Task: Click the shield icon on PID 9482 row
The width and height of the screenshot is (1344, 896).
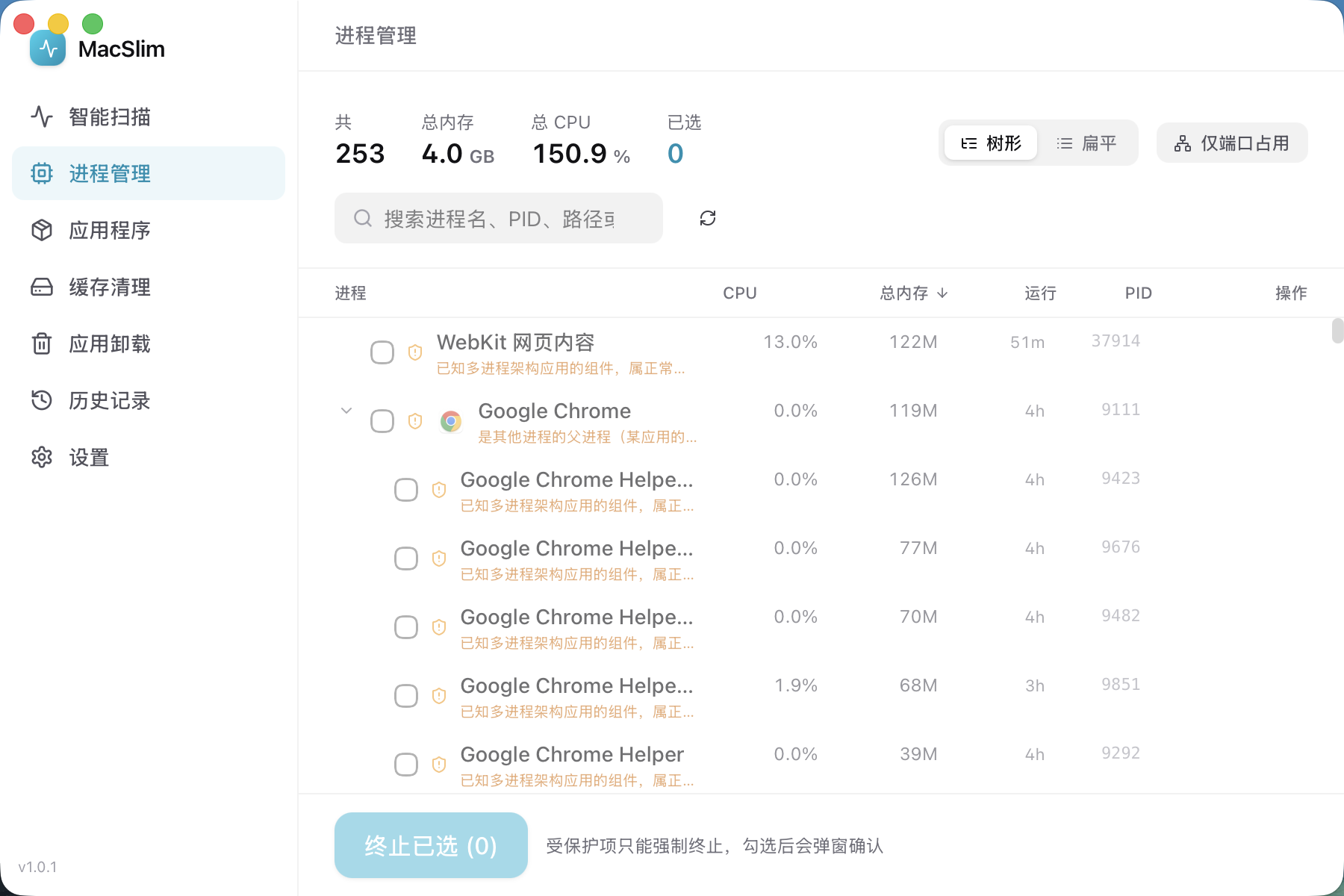Action: pos(439,627)
